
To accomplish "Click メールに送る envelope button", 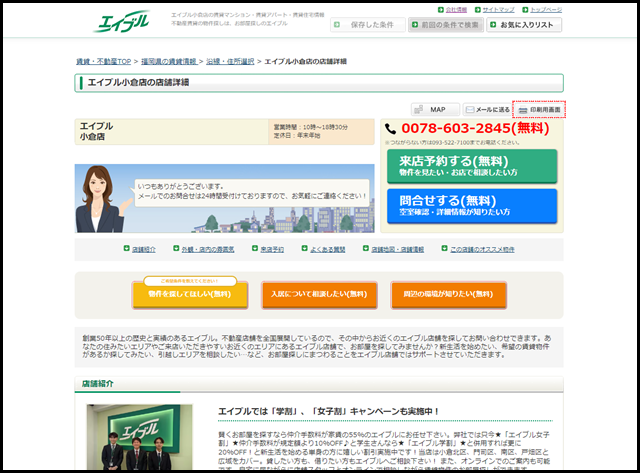I will pyautogui.click(x=487, y=109).
